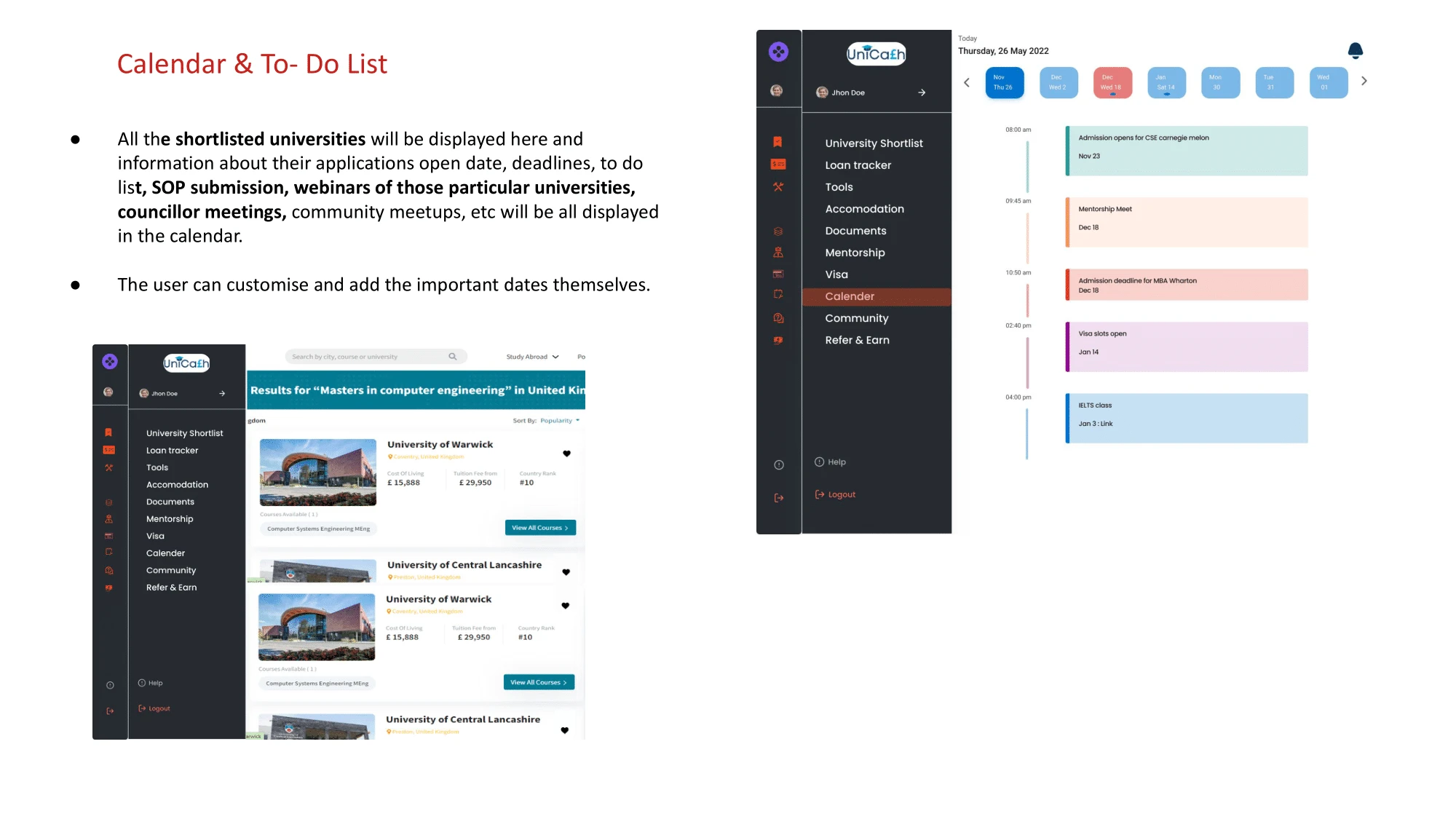The height and width of the screenshot is (819, 1456).
Task: Open the Mentorship Meet event card
Action: pyautogui.click(x=1187, y=222)
